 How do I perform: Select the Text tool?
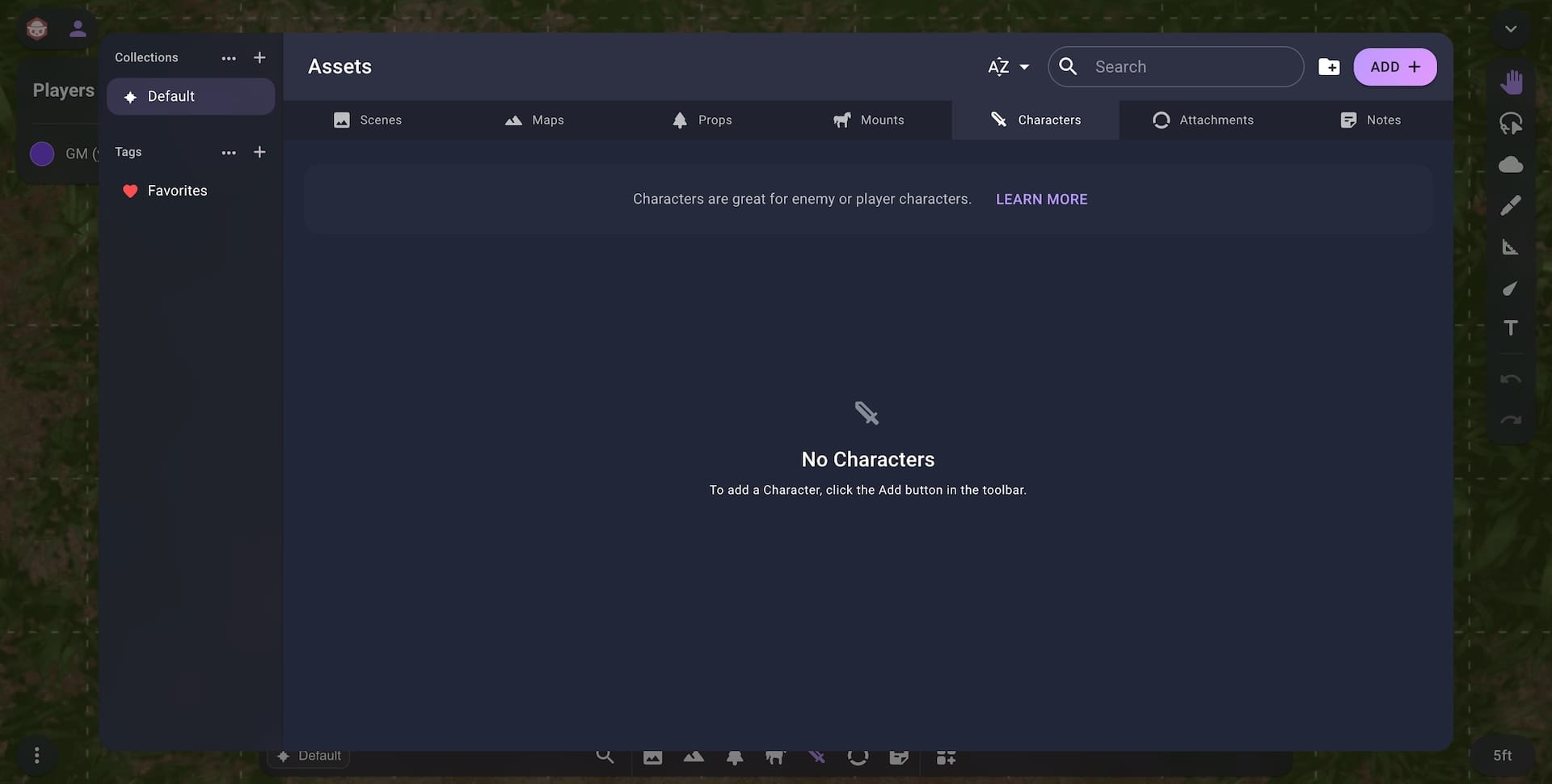(1511, 328)
